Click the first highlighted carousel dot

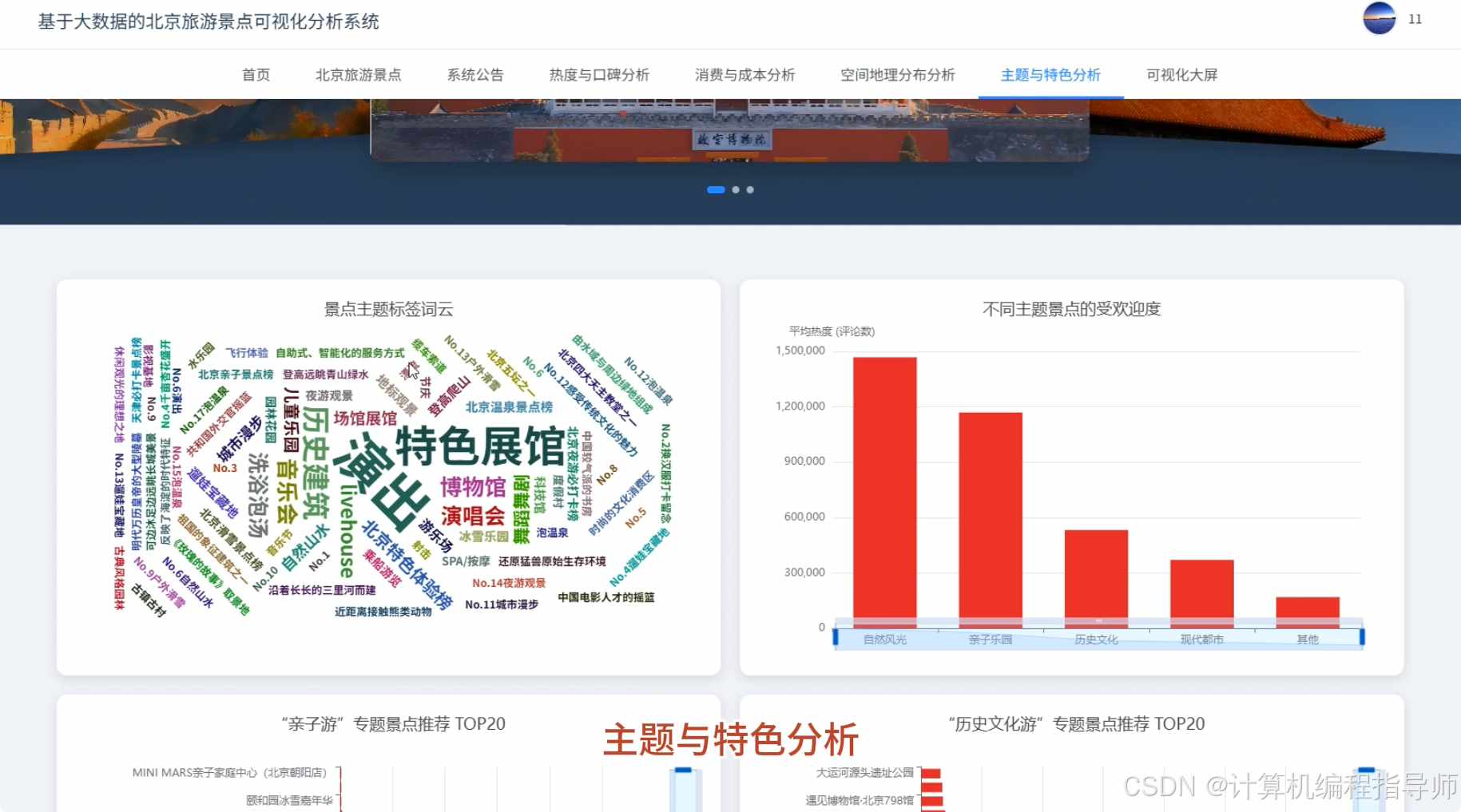tap(717, 189)
